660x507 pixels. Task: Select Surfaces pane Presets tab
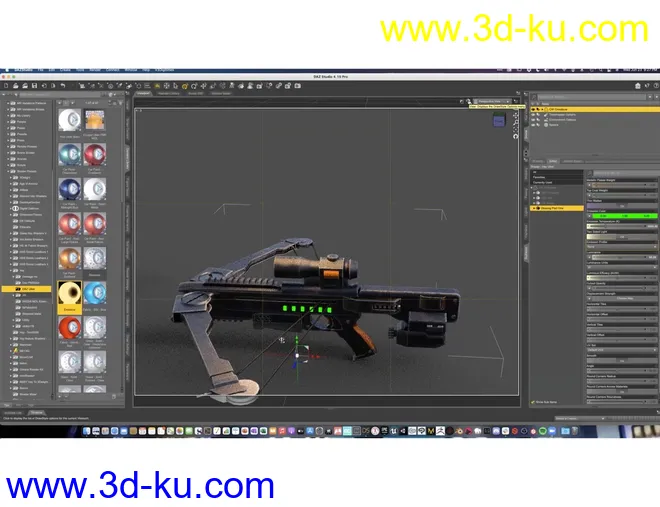538,161
